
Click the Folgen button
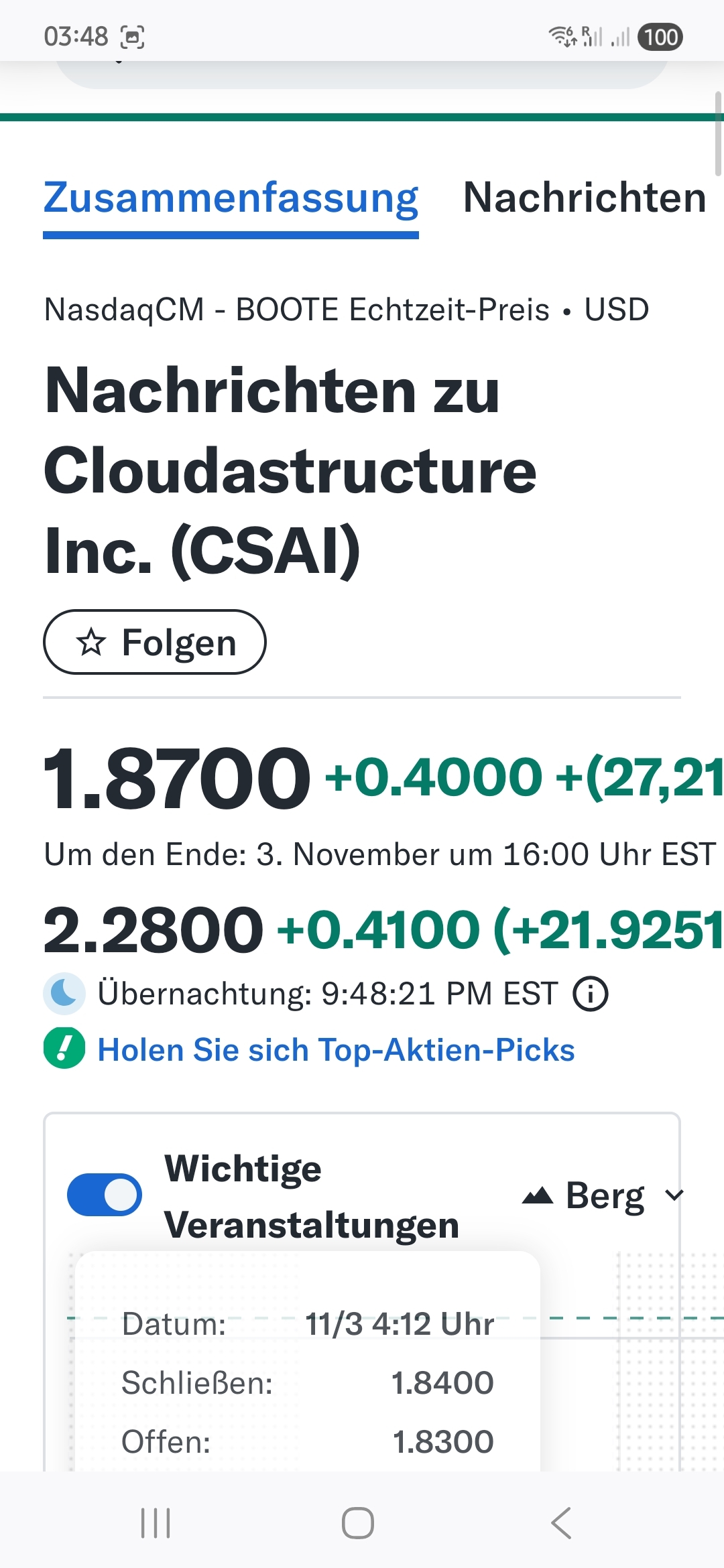[154, 642]
